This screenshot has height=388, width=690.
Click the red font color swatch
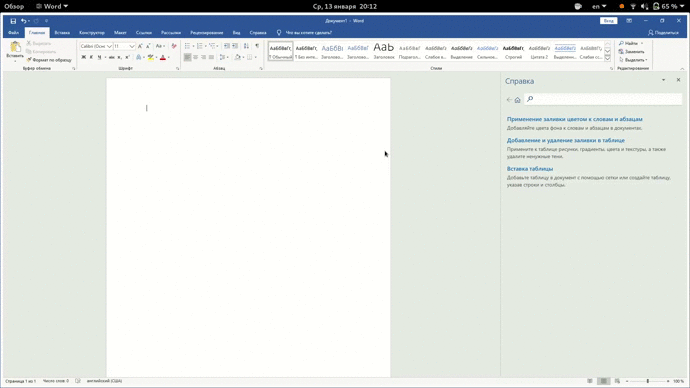click(x=162, y=58)
